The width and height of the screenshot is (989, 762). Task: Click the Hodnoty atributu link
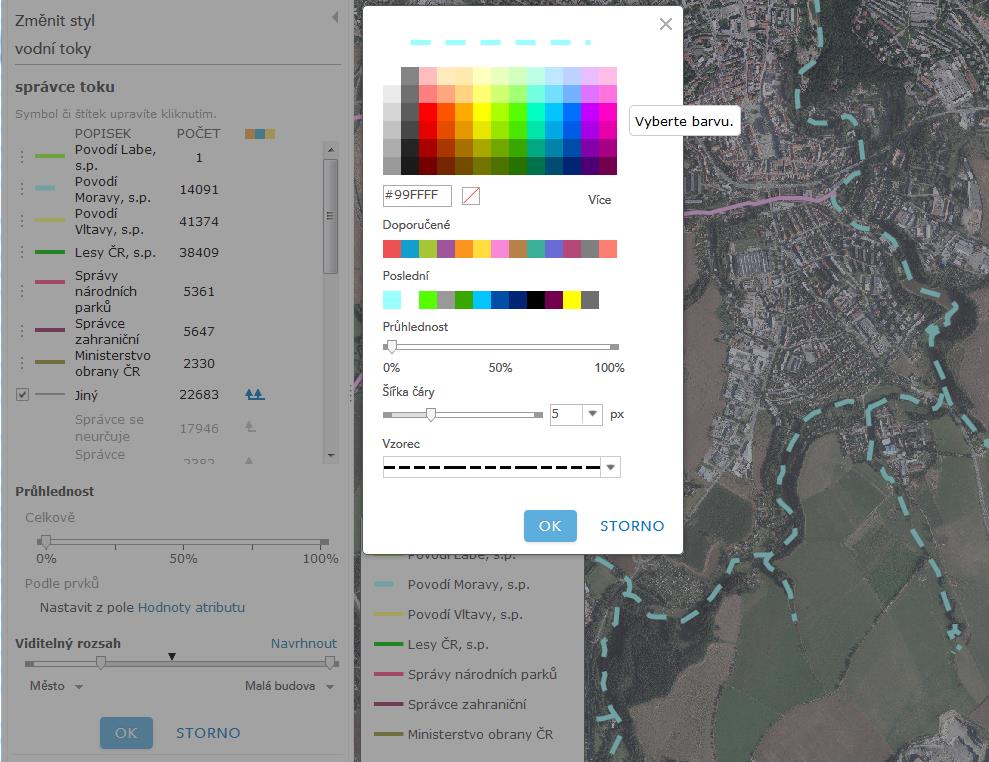pos(191,607)
